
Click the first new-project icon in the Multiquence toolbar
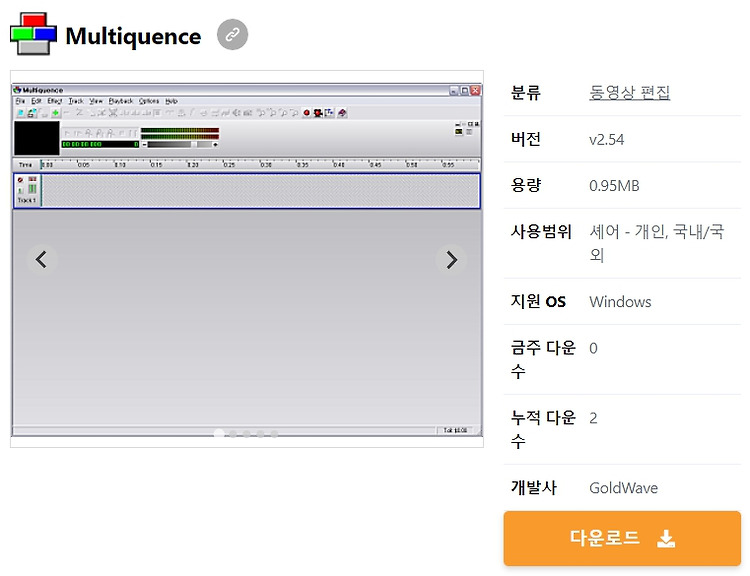coord(21,113)
